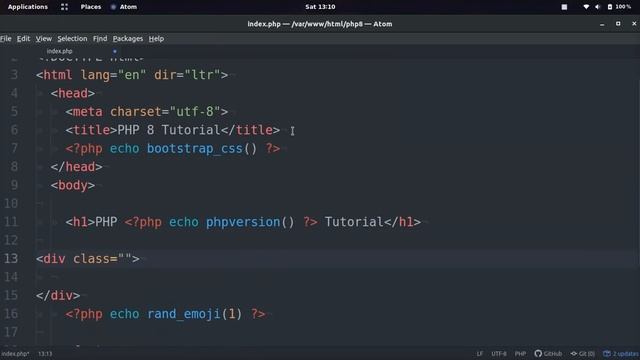The width and height of the screenshot is (640, 360).
Task: Click line number 13 in the gutter
Action: [x=11, y=258]
